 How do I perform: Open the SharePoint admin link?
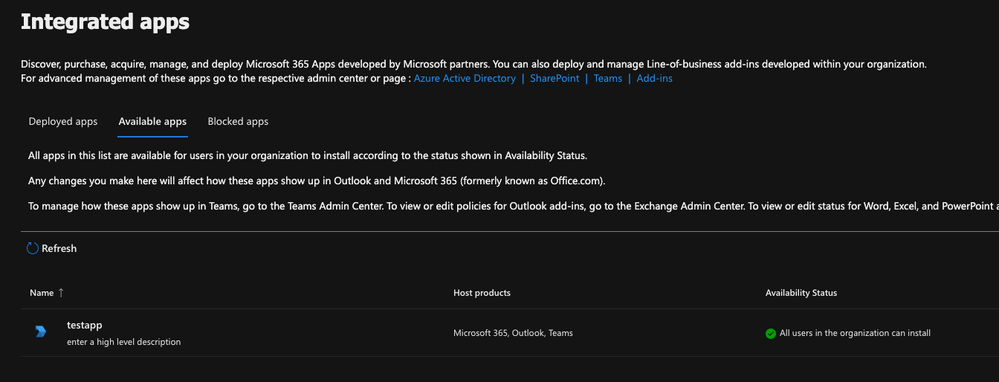[x=555, y=78]
